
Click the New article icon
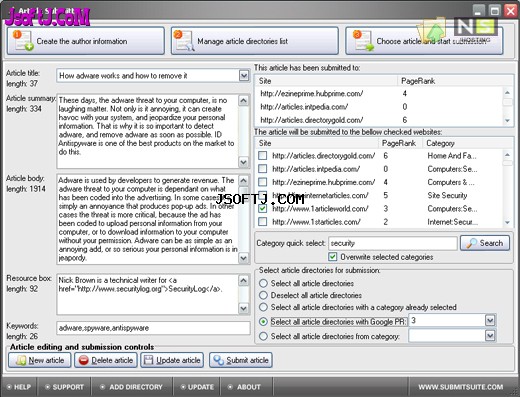coord(21,360)
